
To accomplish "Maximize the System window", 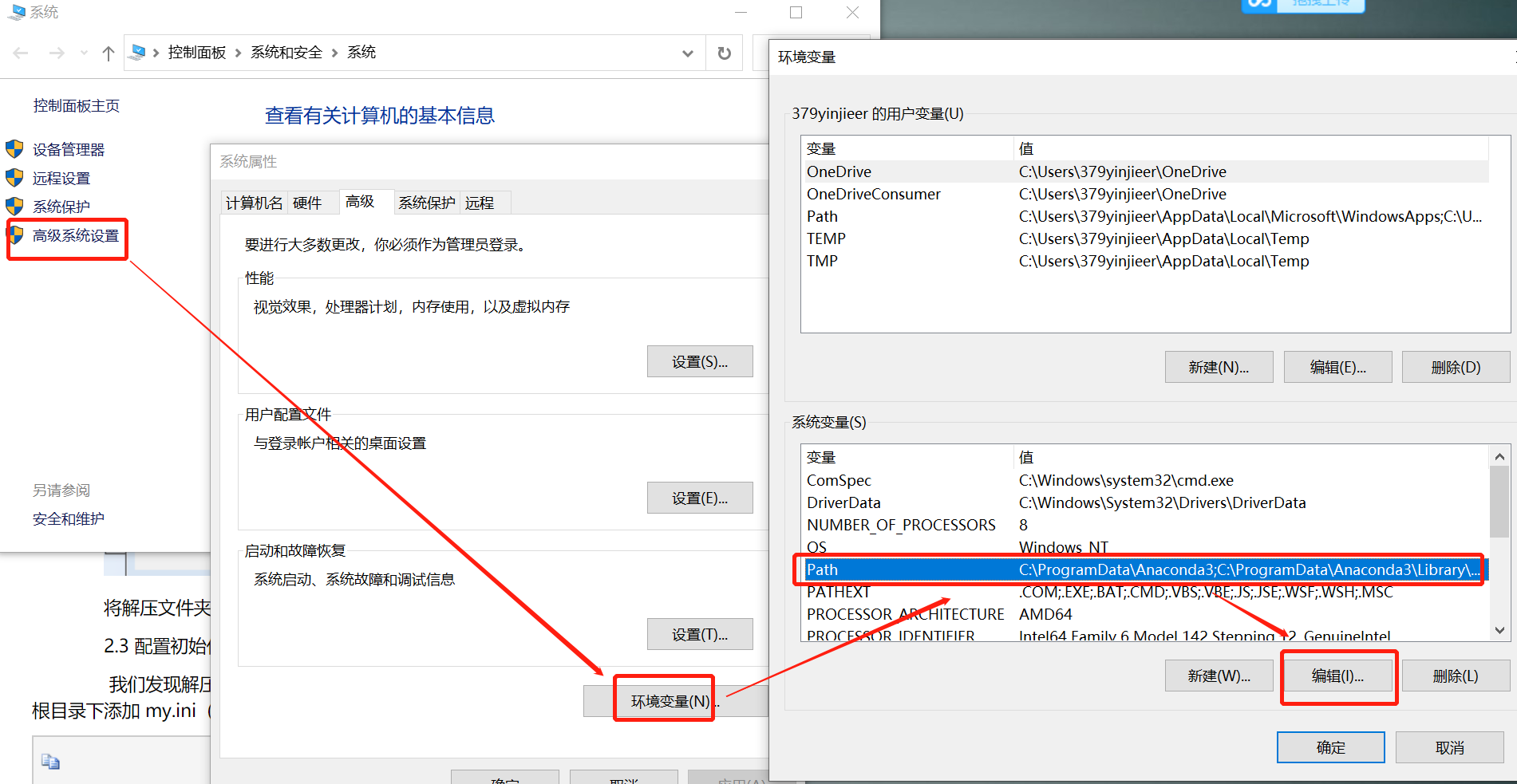I will pyautogui.click(x=796, y=12).
